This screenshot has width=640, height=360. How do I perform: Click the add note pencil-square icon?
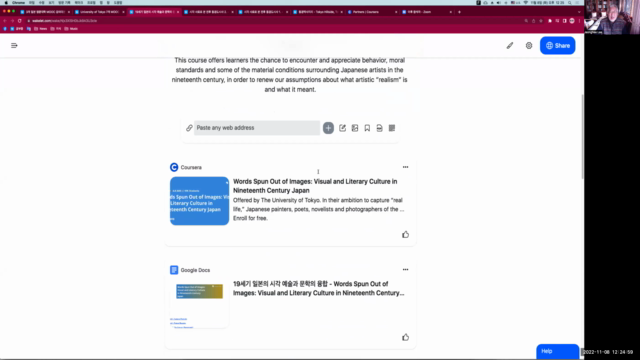[x=342, y=128]
